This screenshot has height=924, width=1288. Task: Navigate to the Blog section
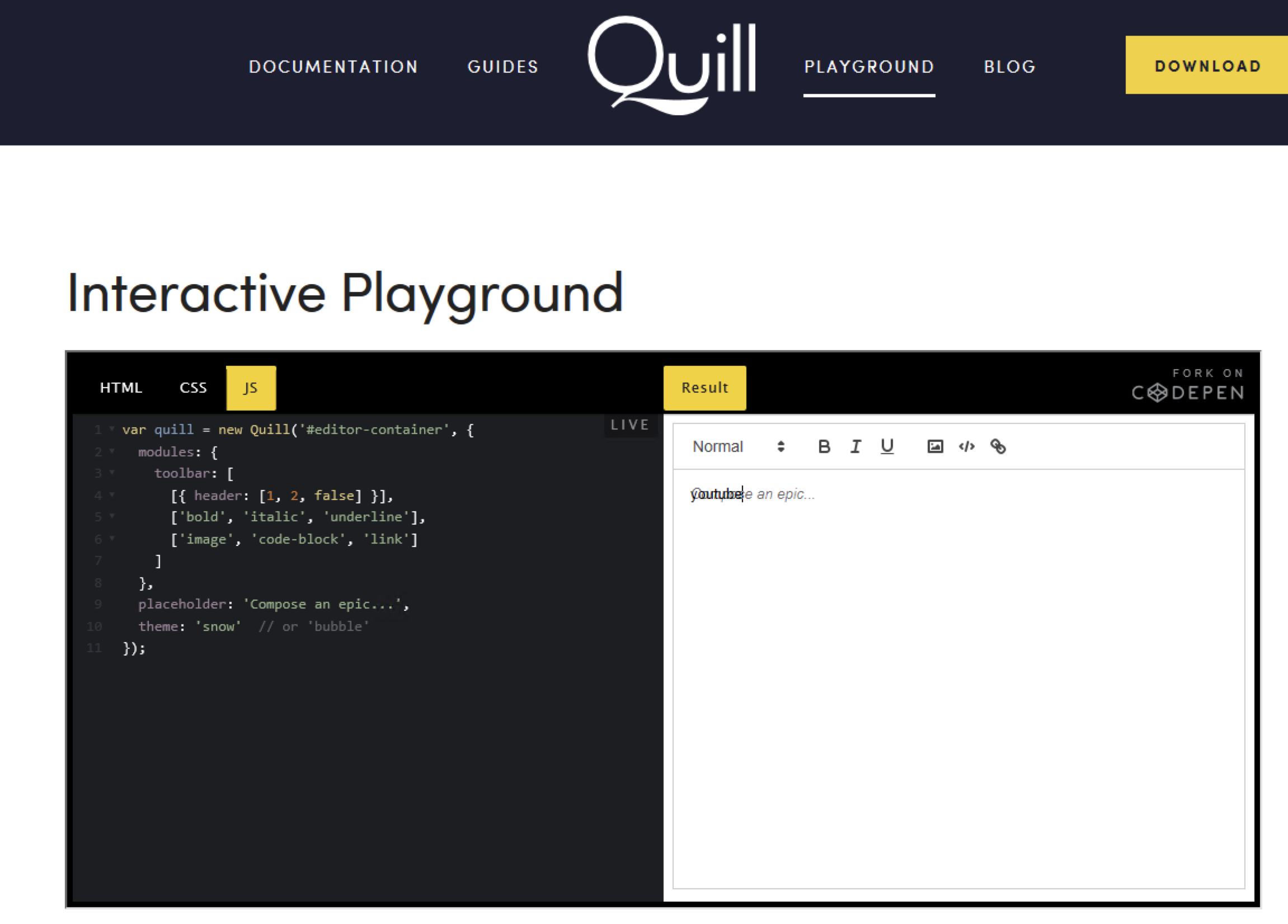point(1009,67)
